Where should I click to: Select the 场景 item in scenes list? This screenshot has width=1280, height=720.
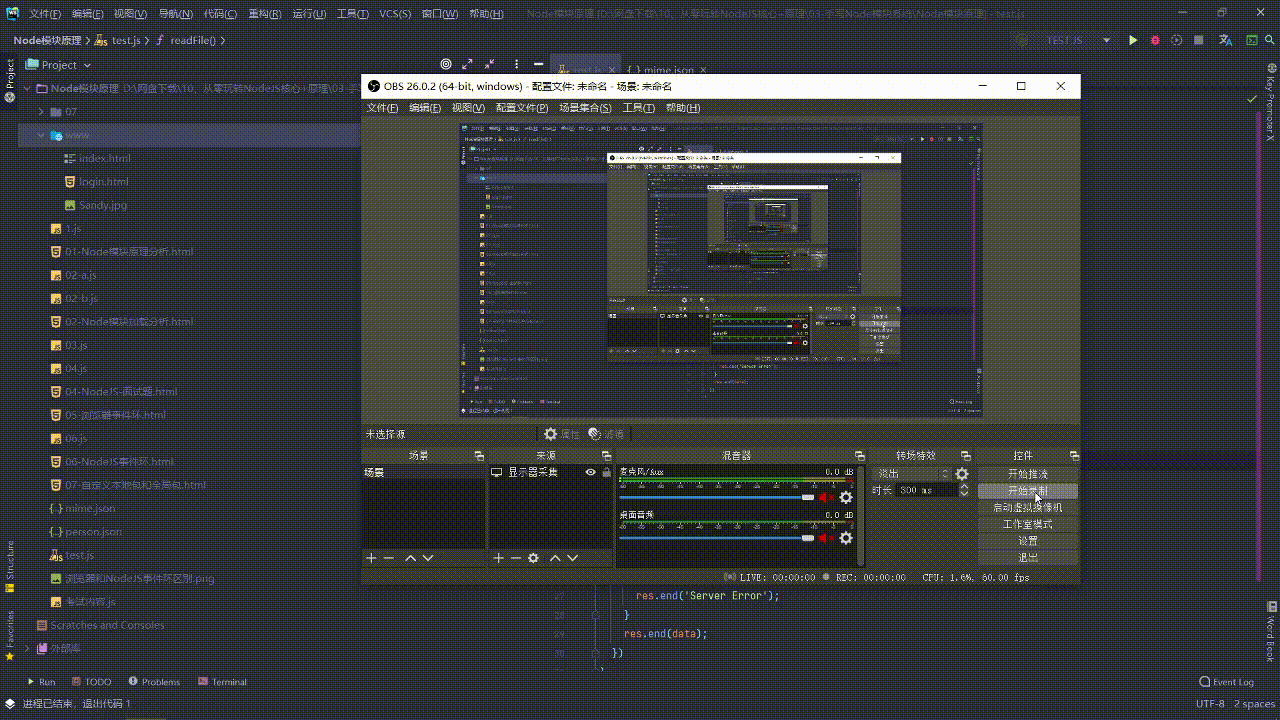coord(423,472)
